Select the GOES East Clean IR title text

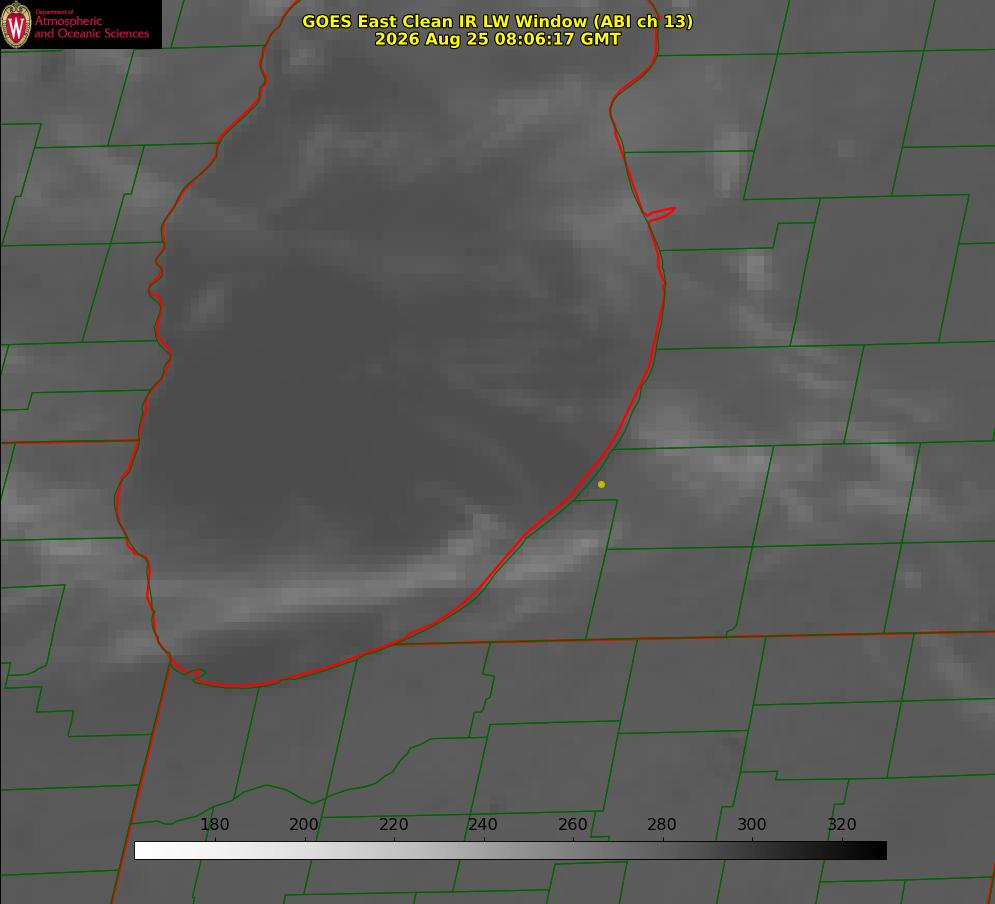coord(497,21)
